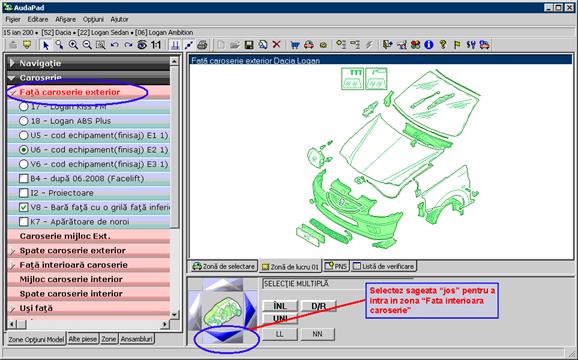
Task: Enable the K7 - Apărătoare de noroi checkbox
Action: click(x=24, y=221)
